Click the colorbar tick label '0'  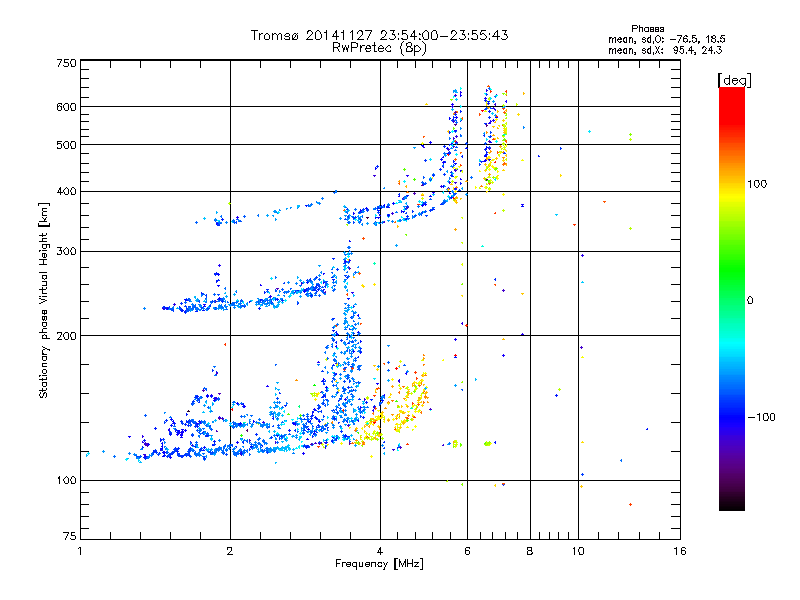(750, 301)
